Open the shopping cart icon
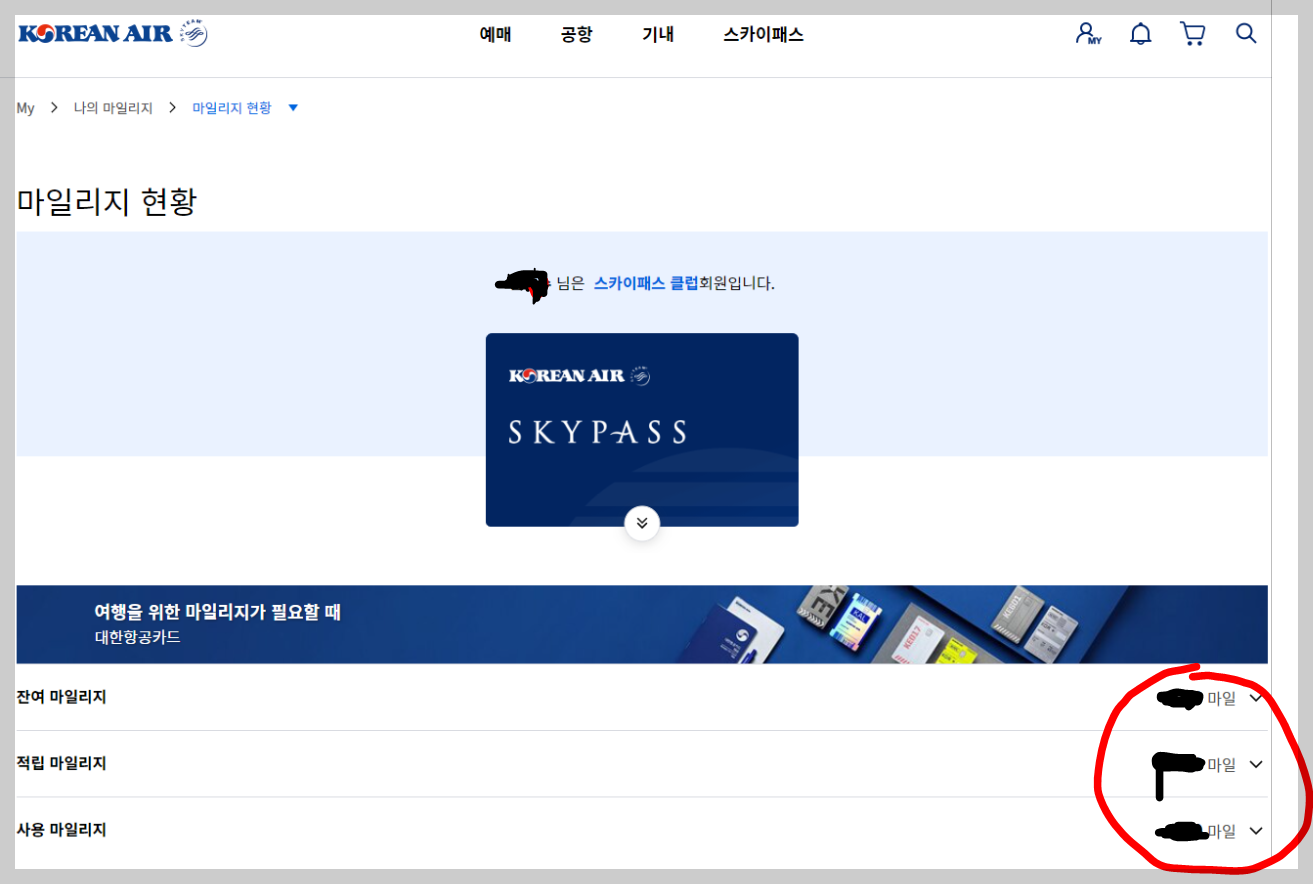 pyautogui.click(x=1192, y=34)
